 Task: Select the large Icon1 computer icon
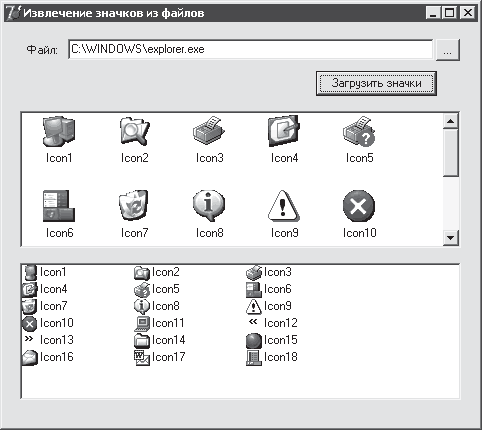point(59,131)
